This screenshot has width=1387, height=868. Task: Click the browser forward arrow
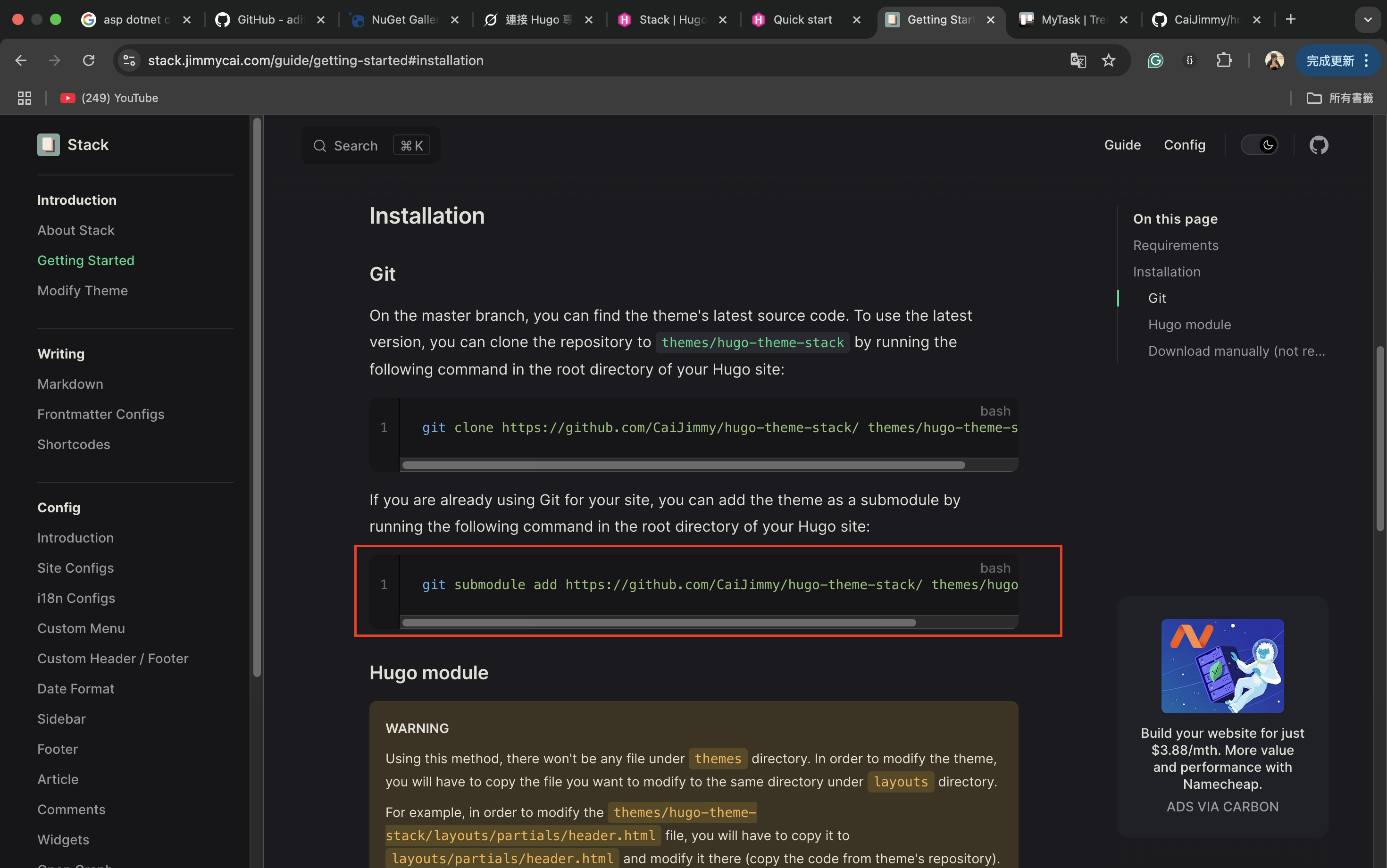(55, 60)
